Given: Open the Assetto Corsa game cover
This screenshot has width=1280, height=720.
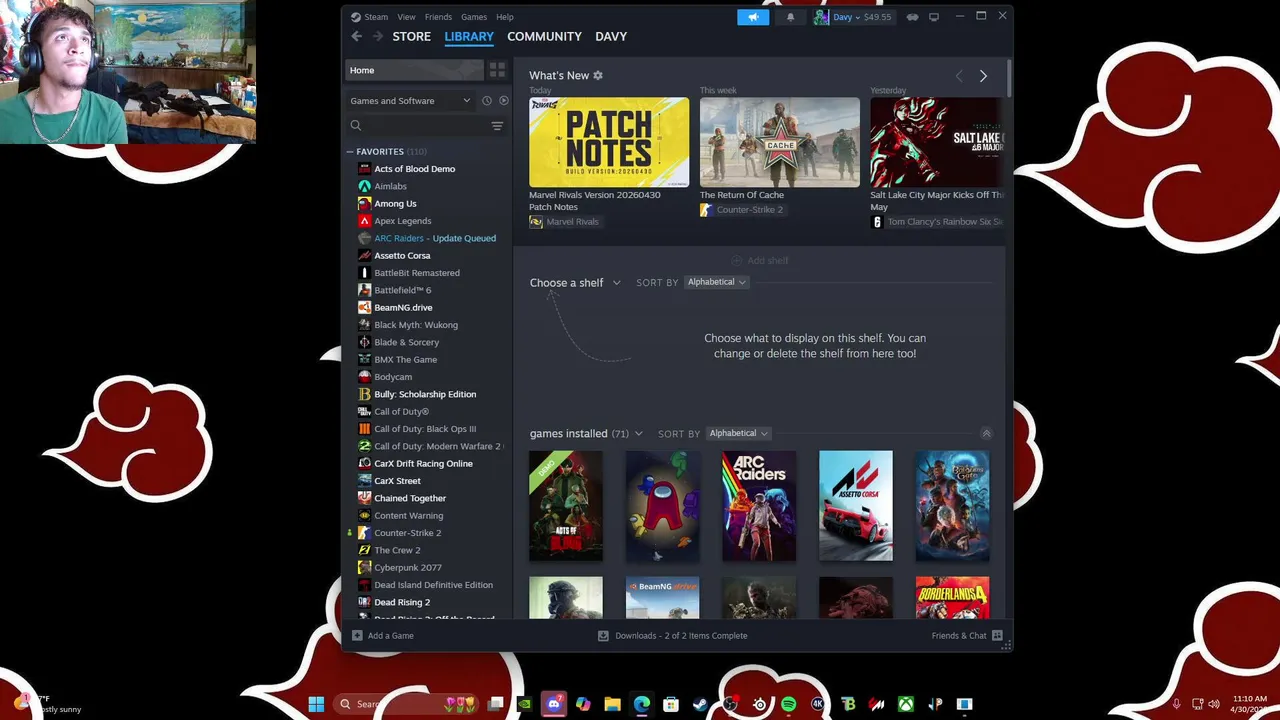Looking at the screenshot, I should tap(856, 506).
